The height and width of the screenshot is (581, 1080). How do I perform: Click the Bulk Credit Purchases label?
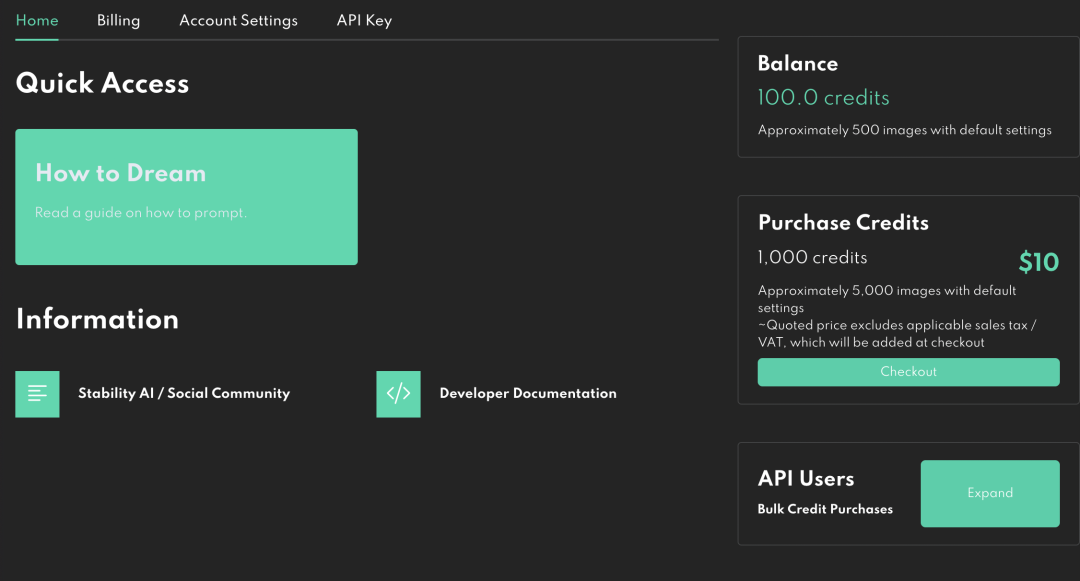pos(825,509)
